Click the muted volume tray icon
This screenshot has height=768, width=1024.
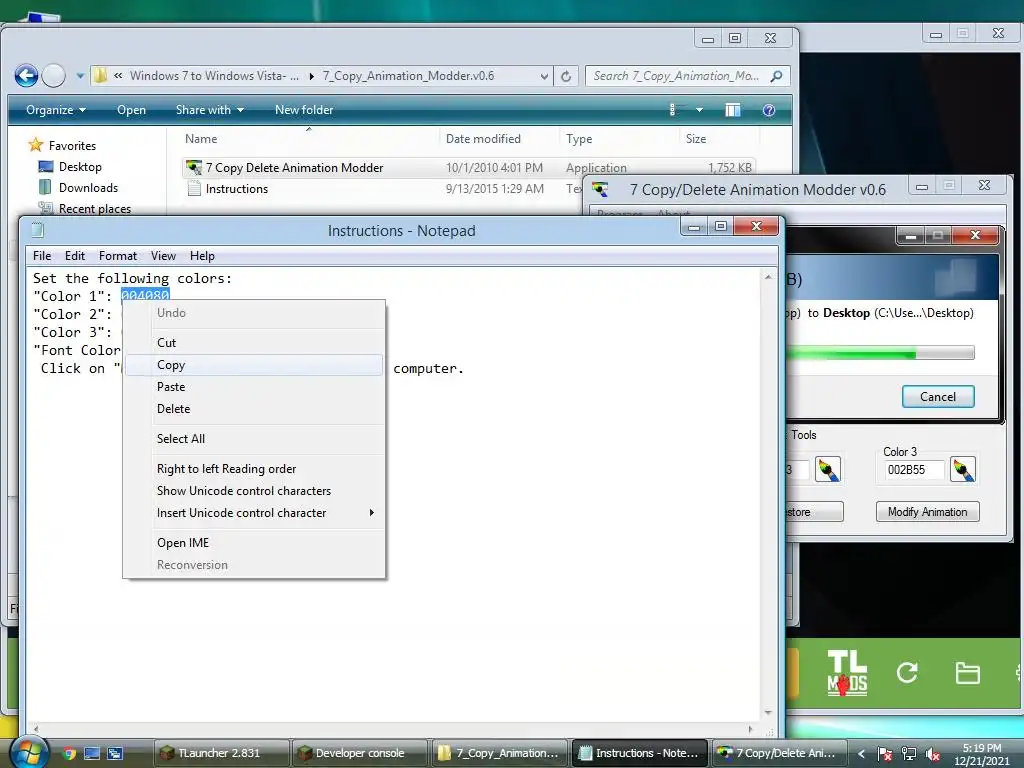tap(933, 754)
